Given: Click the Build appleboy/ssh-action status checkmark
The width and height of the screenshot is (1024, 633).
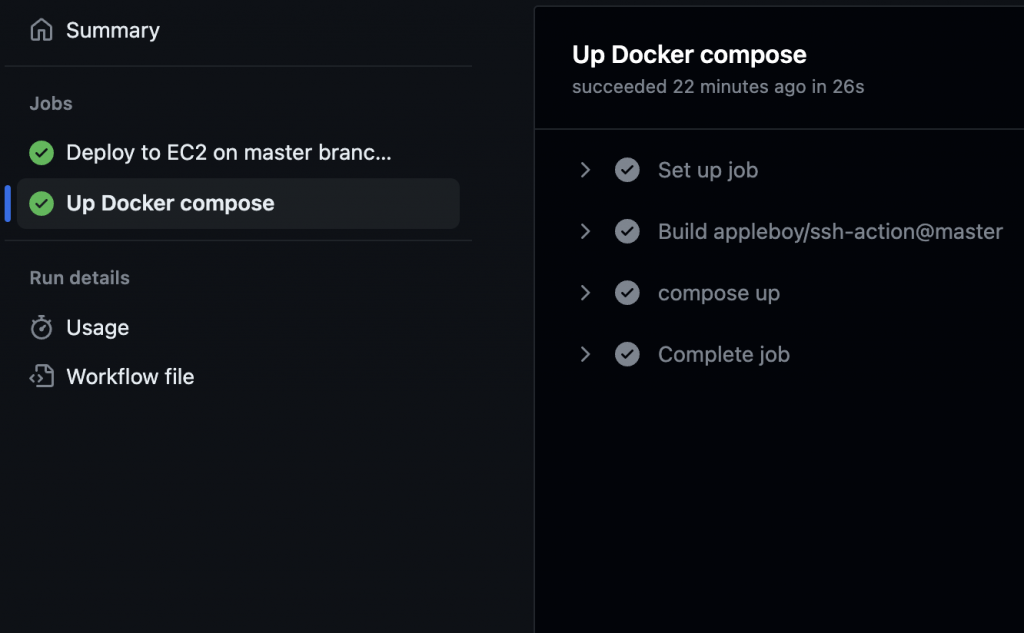Looking at the screenshot, I should [627, 232].
